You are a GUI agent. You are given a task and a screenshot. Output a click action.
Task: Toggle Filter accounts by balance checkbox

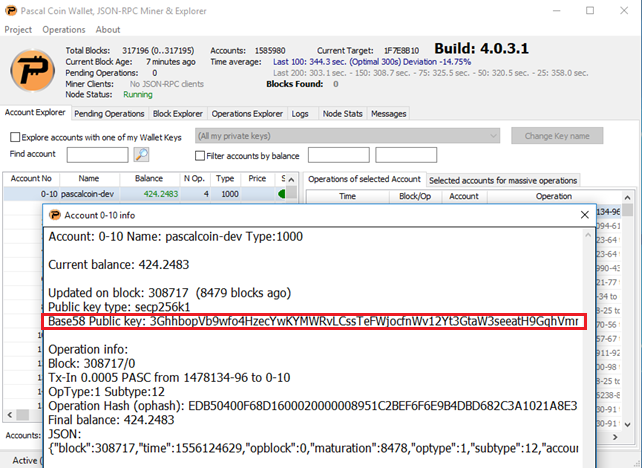coord(200,156)
